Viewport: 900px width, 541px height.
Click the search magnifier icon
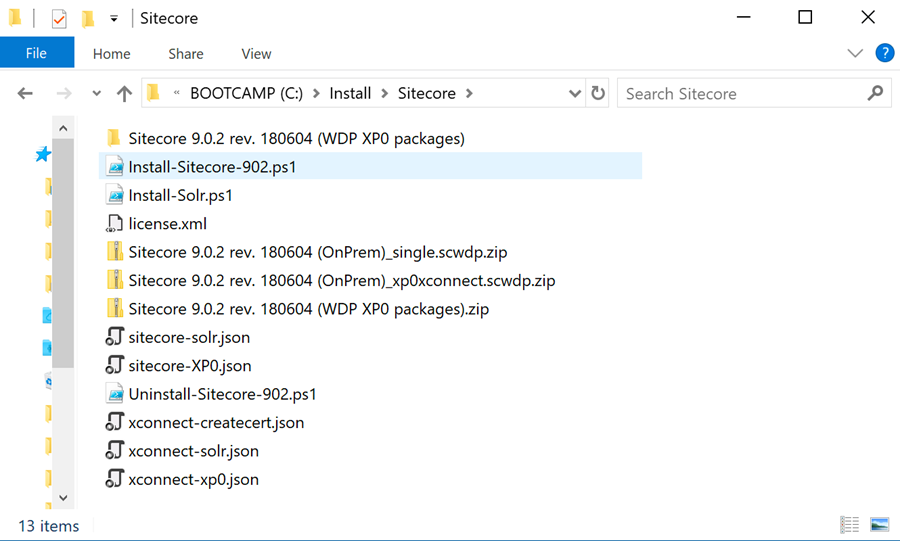click(875, 93)
